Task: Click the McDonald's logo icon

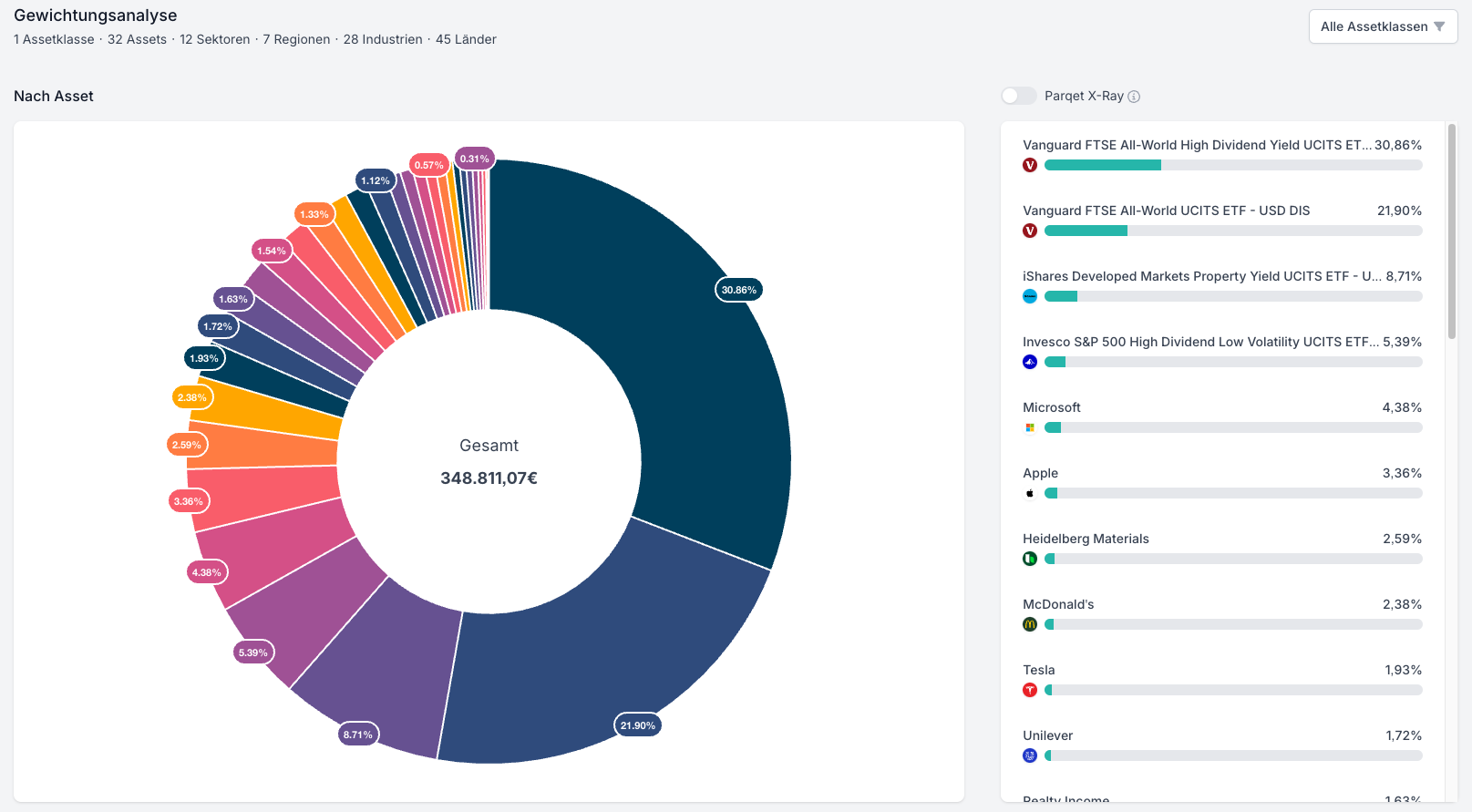Action: (1030, 624)
